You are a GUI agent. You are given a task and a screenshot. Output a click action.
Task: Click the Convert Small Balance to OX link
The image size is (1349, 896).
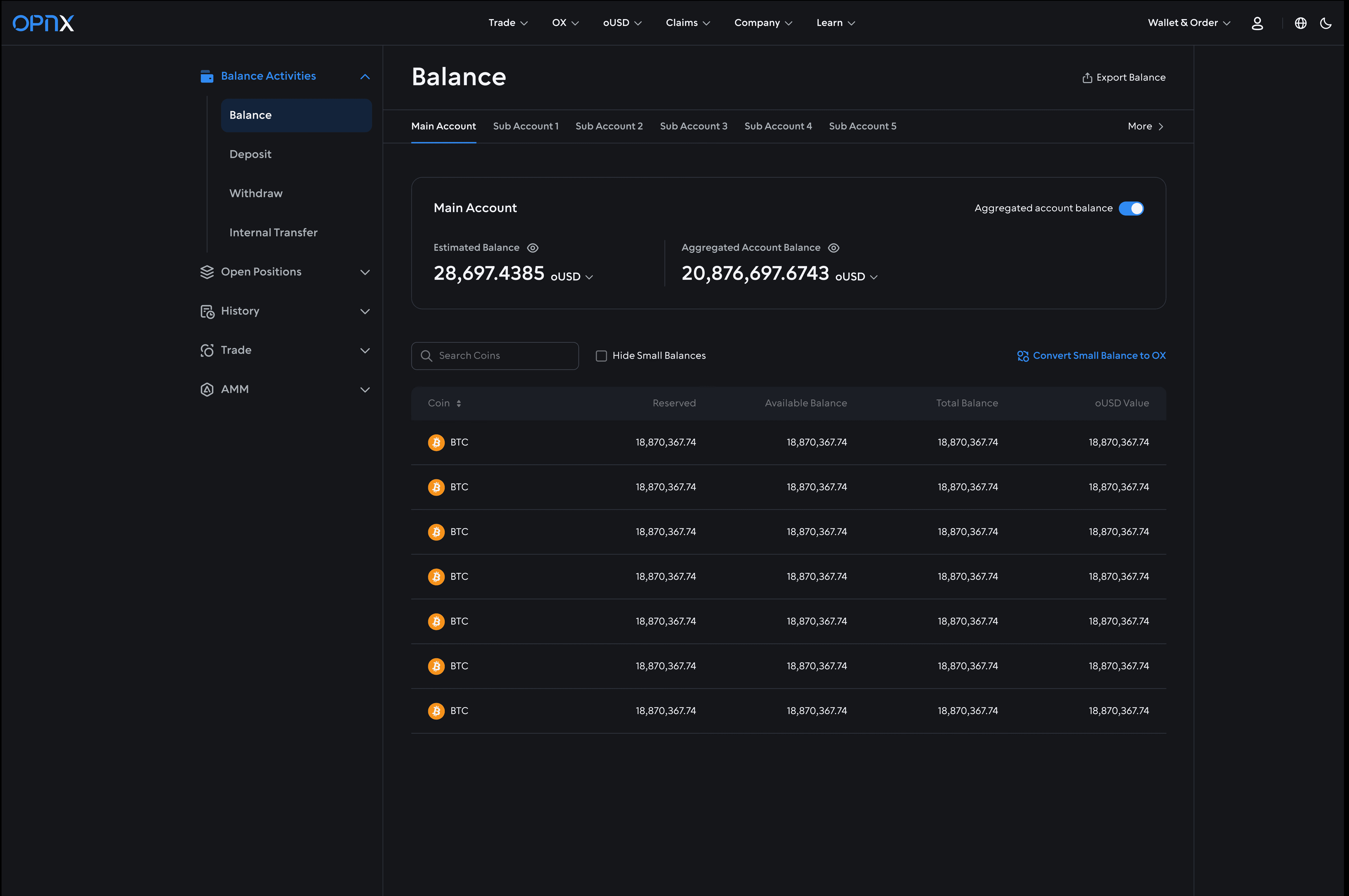1099,356
